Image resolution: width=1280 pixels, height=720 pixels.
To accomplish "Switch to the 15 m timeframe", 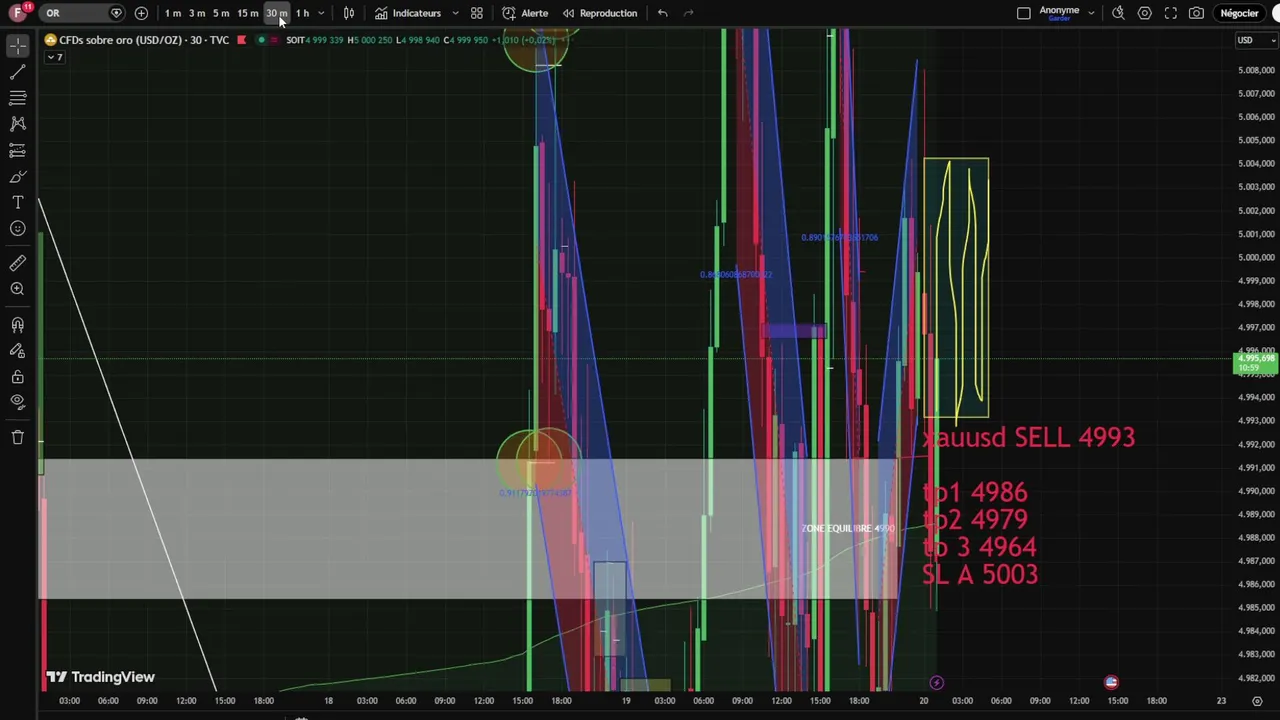I will (248, 13).
